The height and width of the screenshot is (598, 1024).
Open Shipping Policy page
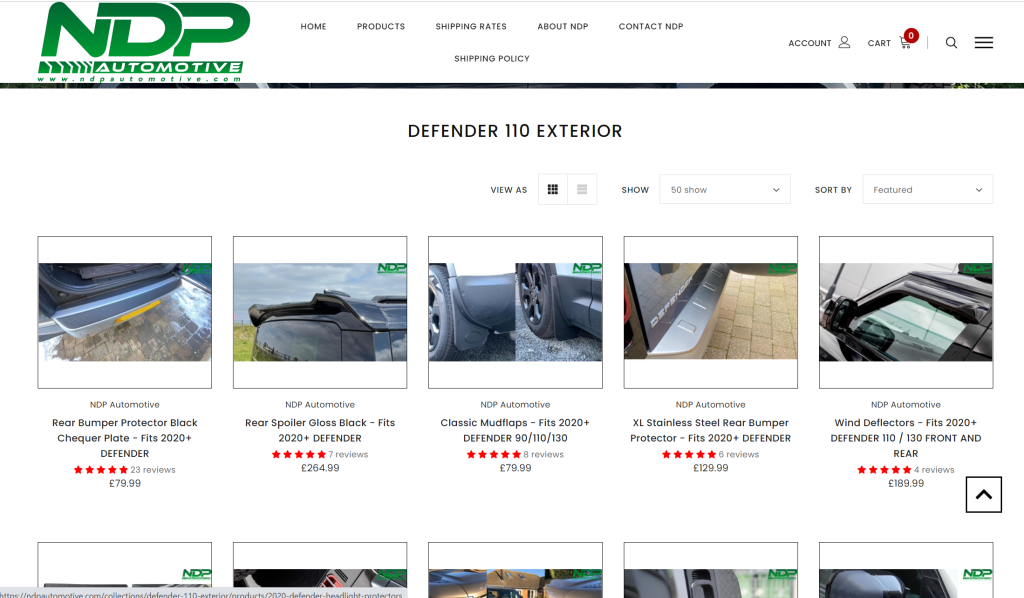[492, 58]
